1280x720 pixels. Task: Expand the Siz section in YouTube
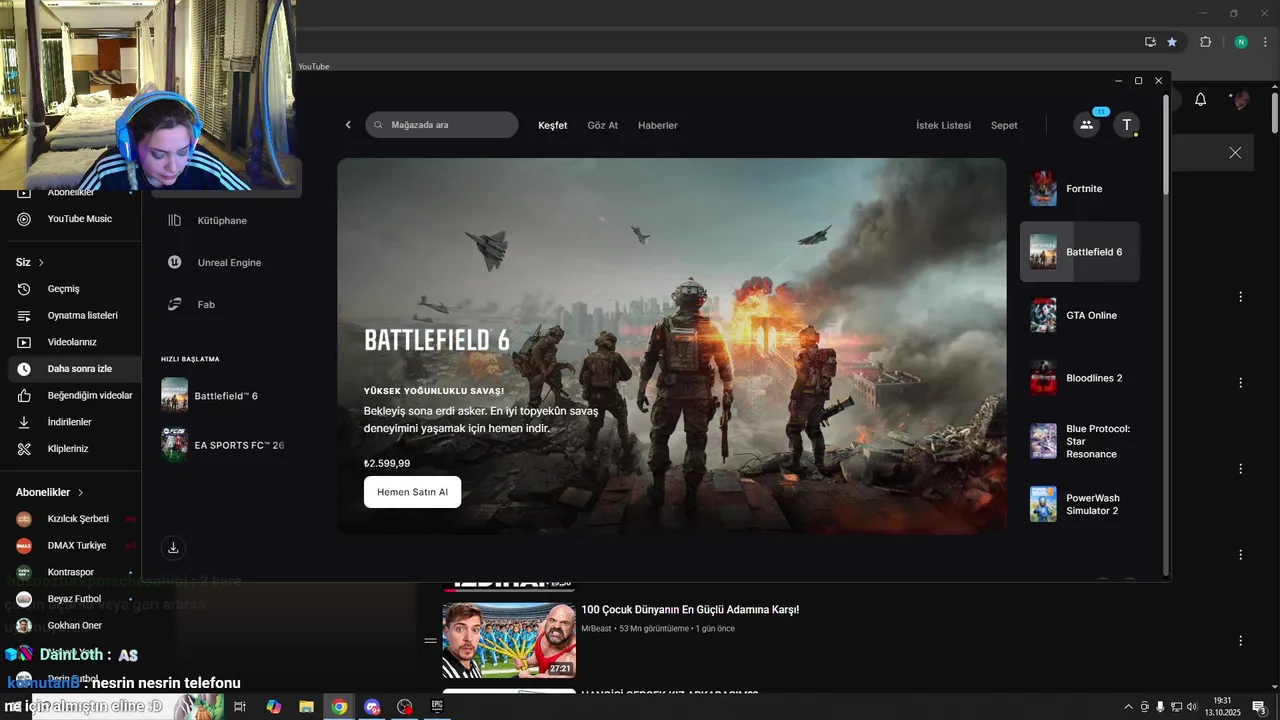click(30, 262)
